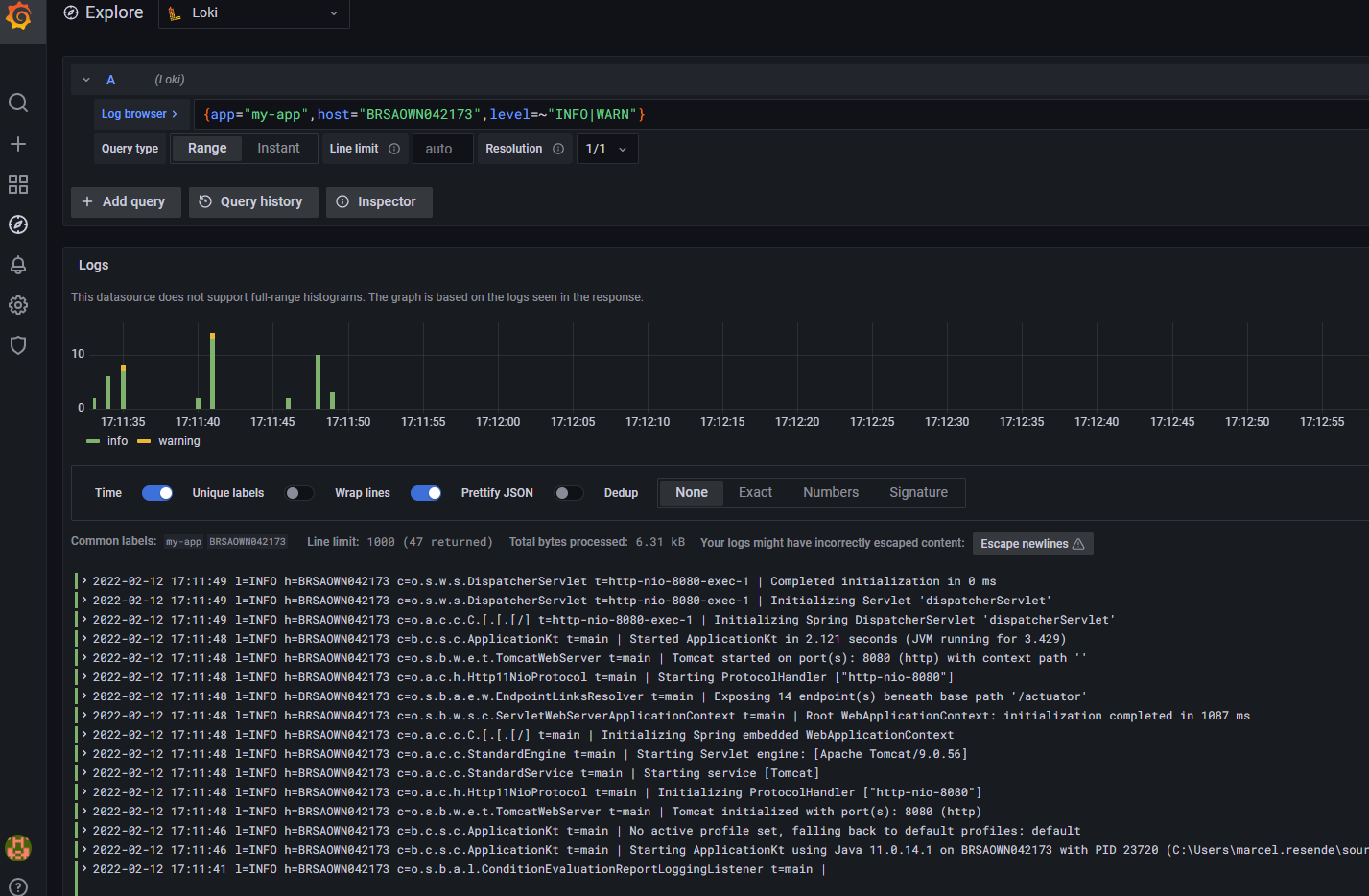Switch Dedup to Signature
This screenshot has width=1369, height=896.
[918, 491]
